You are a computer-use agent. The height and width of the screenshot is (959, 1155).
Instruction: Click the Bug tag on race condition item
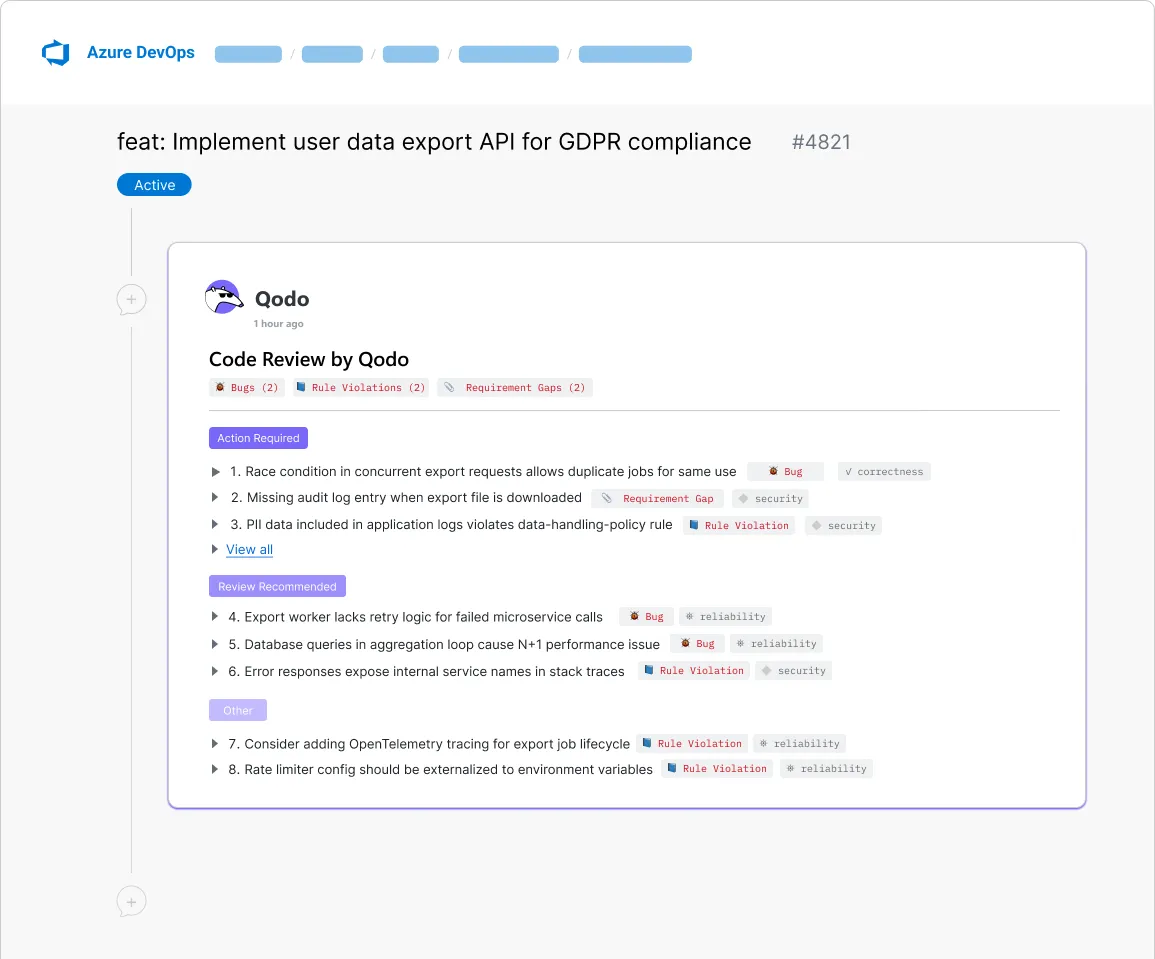point(785,471)
